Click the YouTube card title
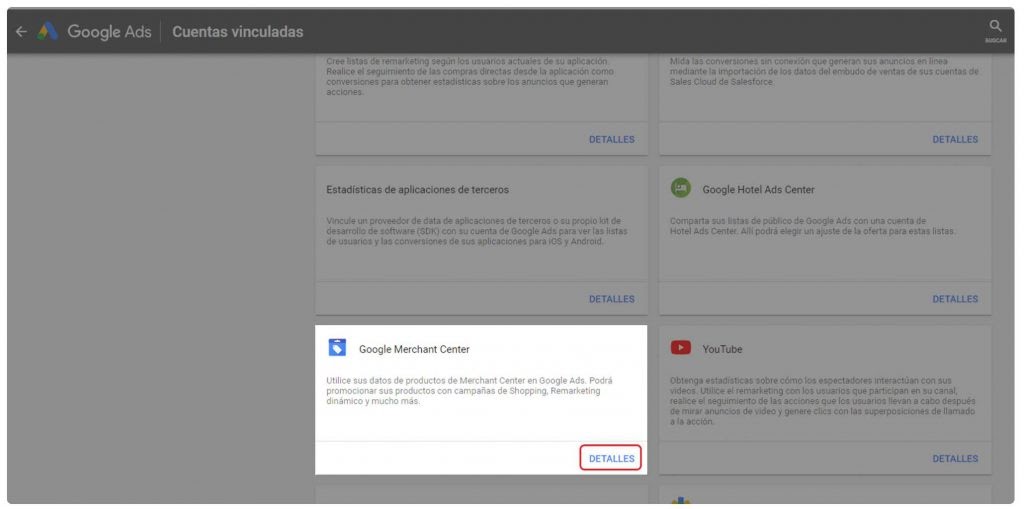Screen dimensions: 1024x509 point(722,350)
